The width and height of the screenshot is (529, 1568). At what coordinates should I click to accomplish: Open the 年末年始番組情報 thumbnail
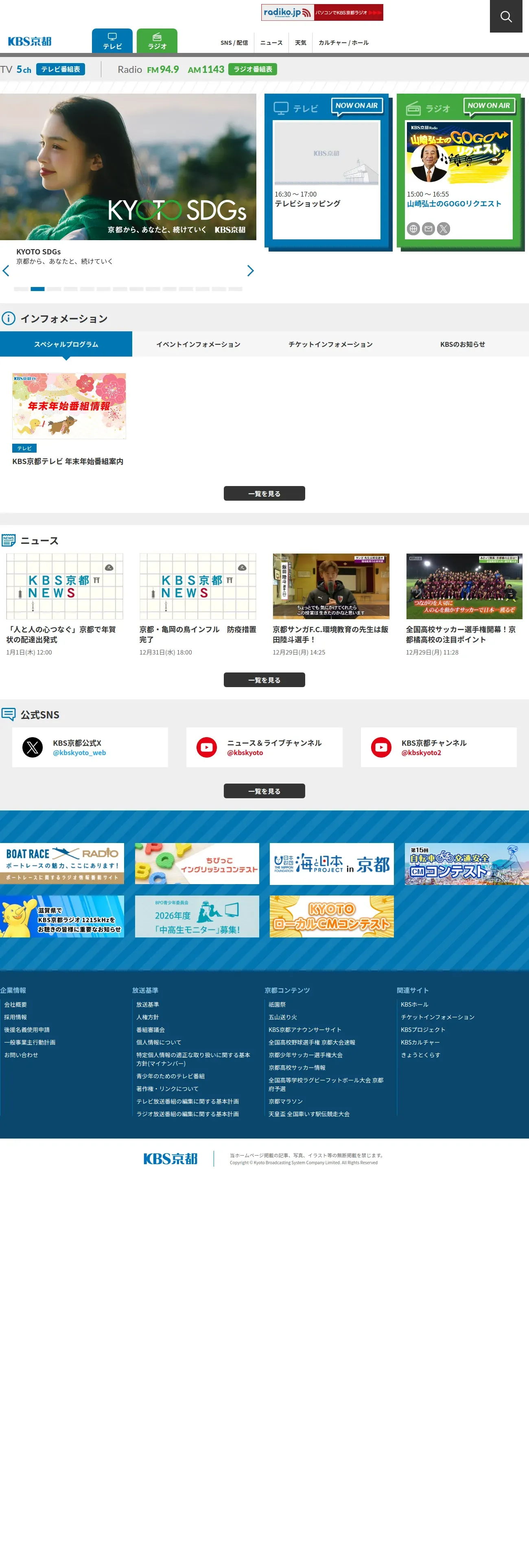click(70, 406)
